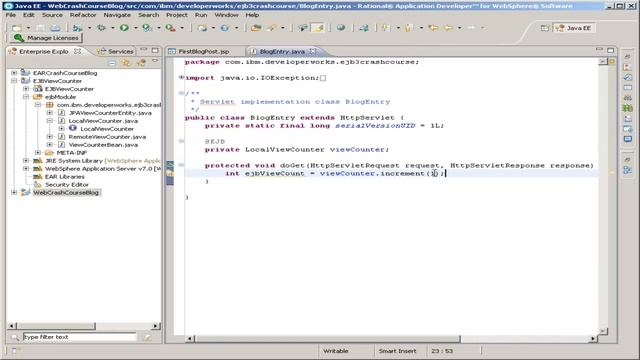Image resolution: width=640 pixels, height=360 pixels.
Task: Open the Navigate menu
Action: pos(117,15)
